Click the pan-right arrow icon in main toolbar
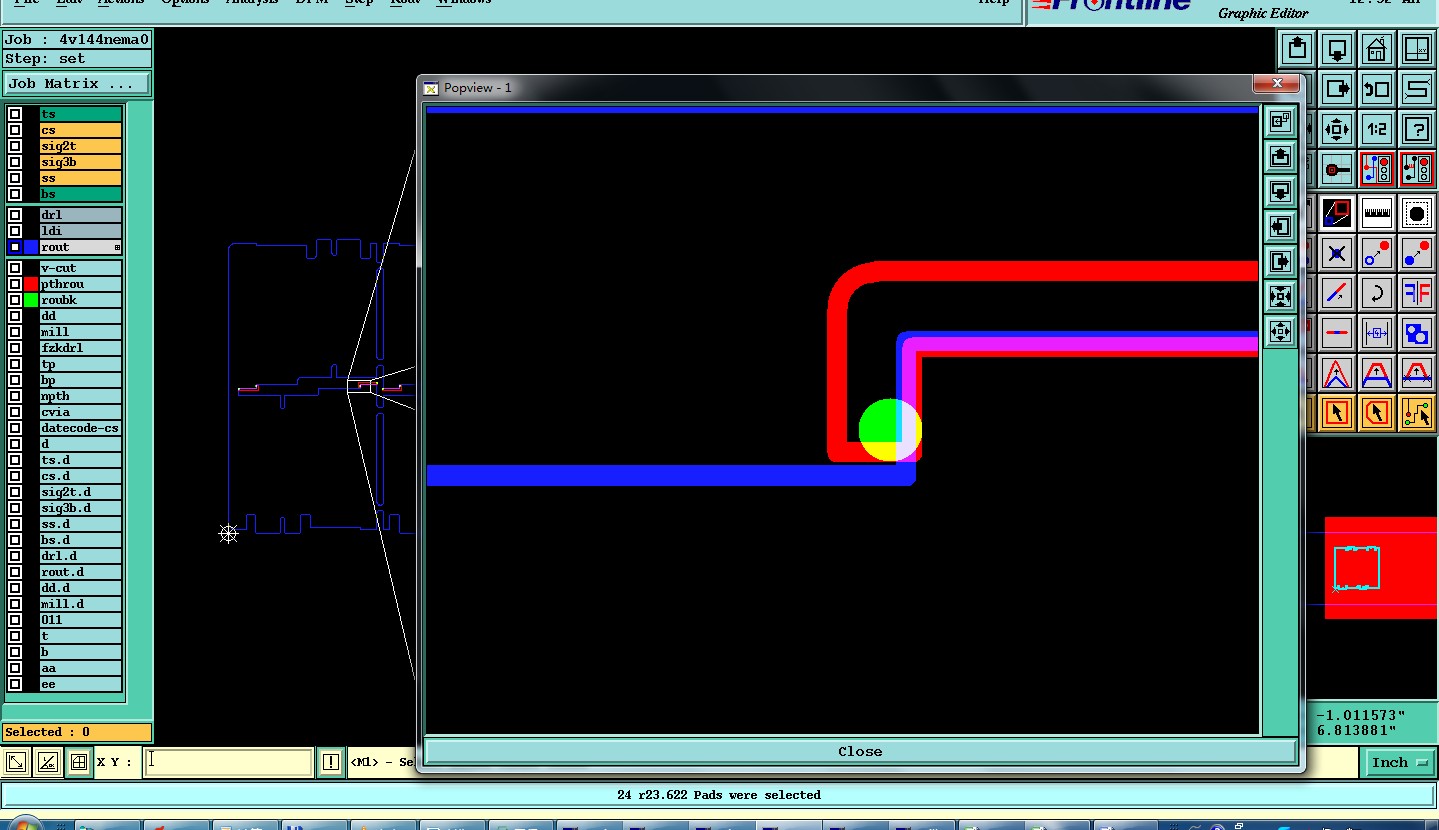1439x830 pixels. click(1337, 89)
